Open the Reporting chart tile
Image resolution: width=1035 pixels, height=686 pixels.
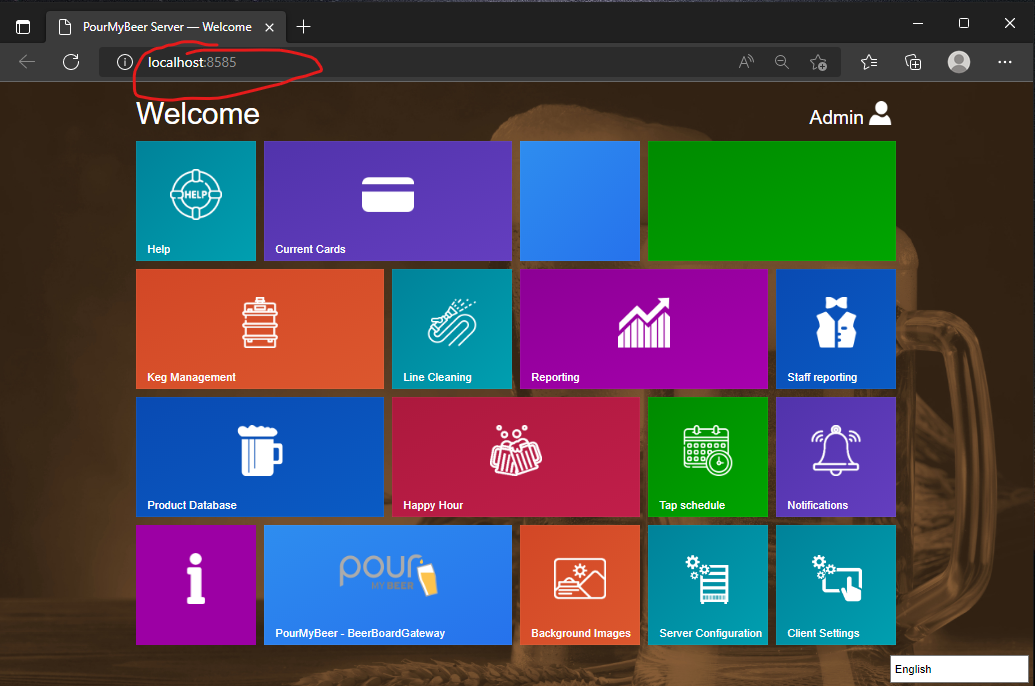pos(644,329)
